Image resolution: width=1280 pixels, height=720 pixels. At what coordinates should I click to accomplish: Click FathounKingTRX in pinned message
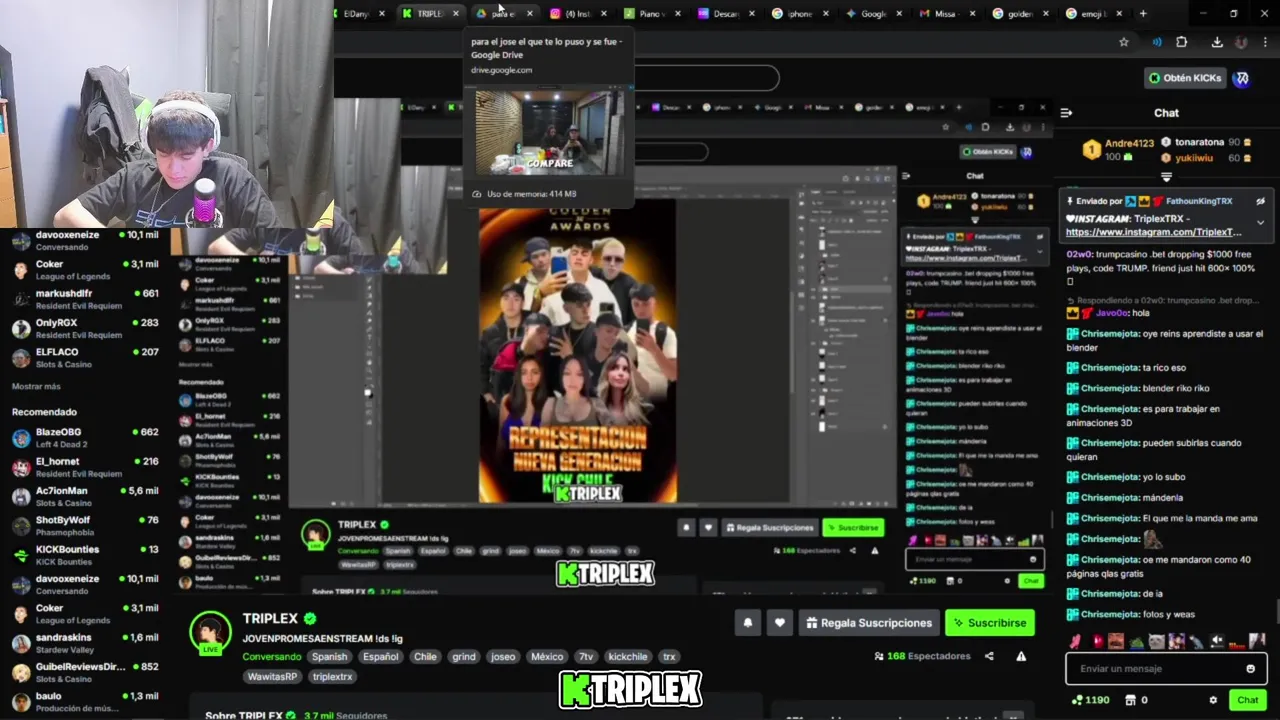[1198, 201]
